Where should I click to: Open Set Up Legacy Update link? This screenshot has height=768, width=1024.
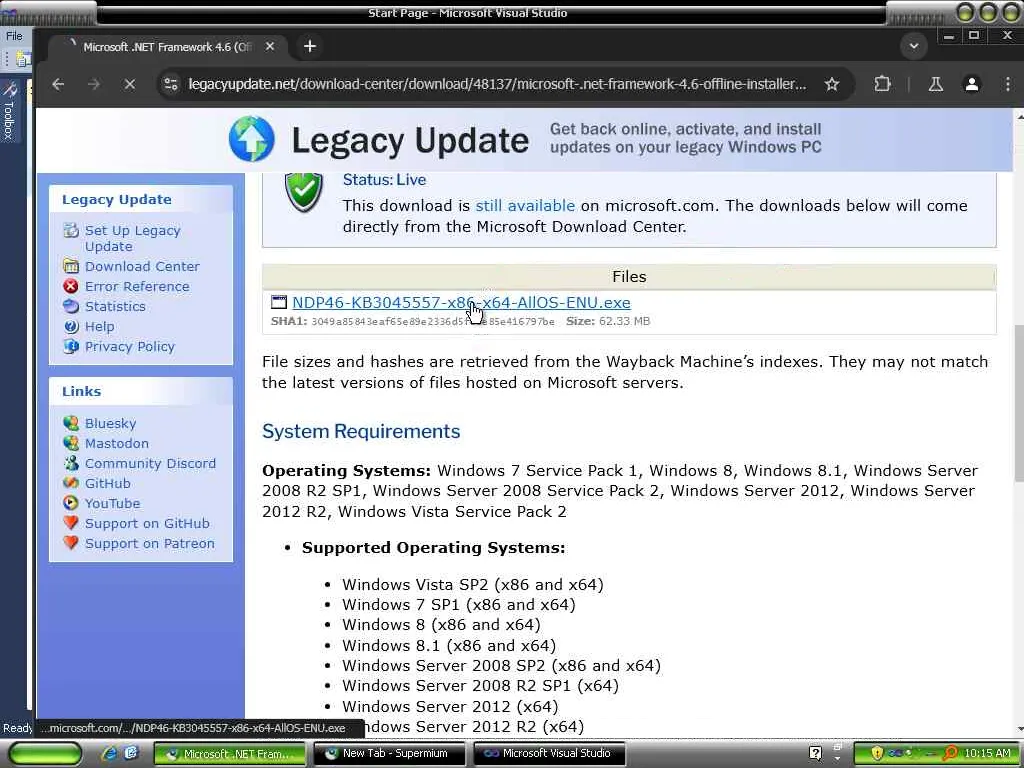click(x=133, y=238)
